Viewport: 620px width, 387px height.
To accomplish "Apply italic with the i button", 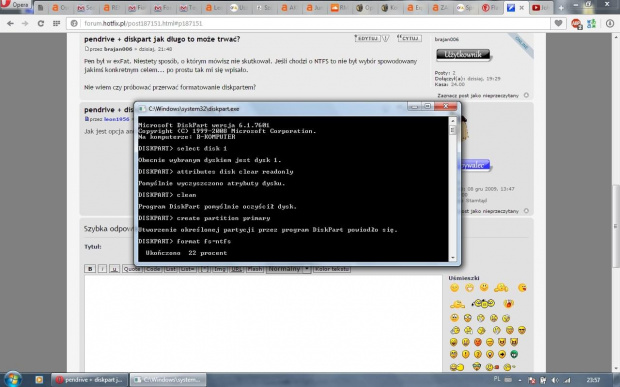I will [x=102, y=269].
